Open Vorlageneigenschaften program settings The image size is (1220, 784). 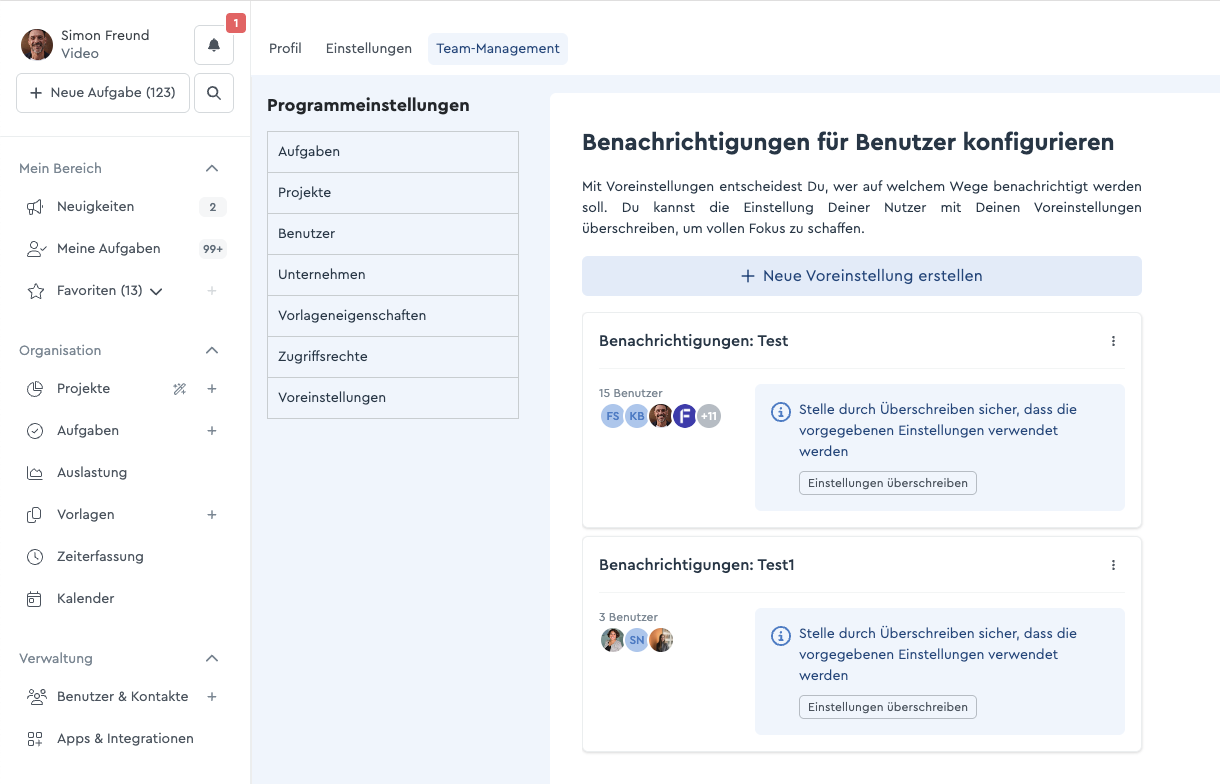coord(393,316)
